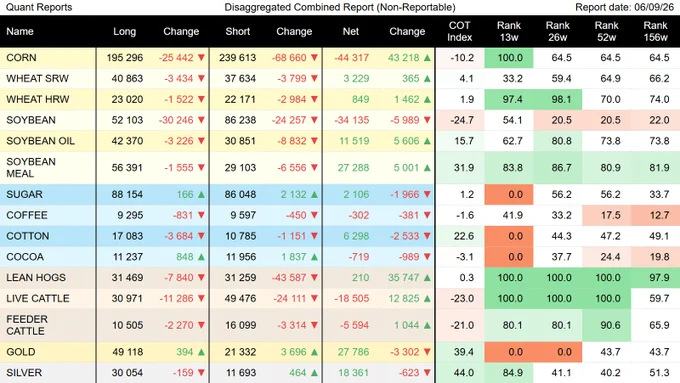Click the WHEAT SRW row name
Image resolution: width=680 pixels, height=383 pixels.
coord(37,79)
